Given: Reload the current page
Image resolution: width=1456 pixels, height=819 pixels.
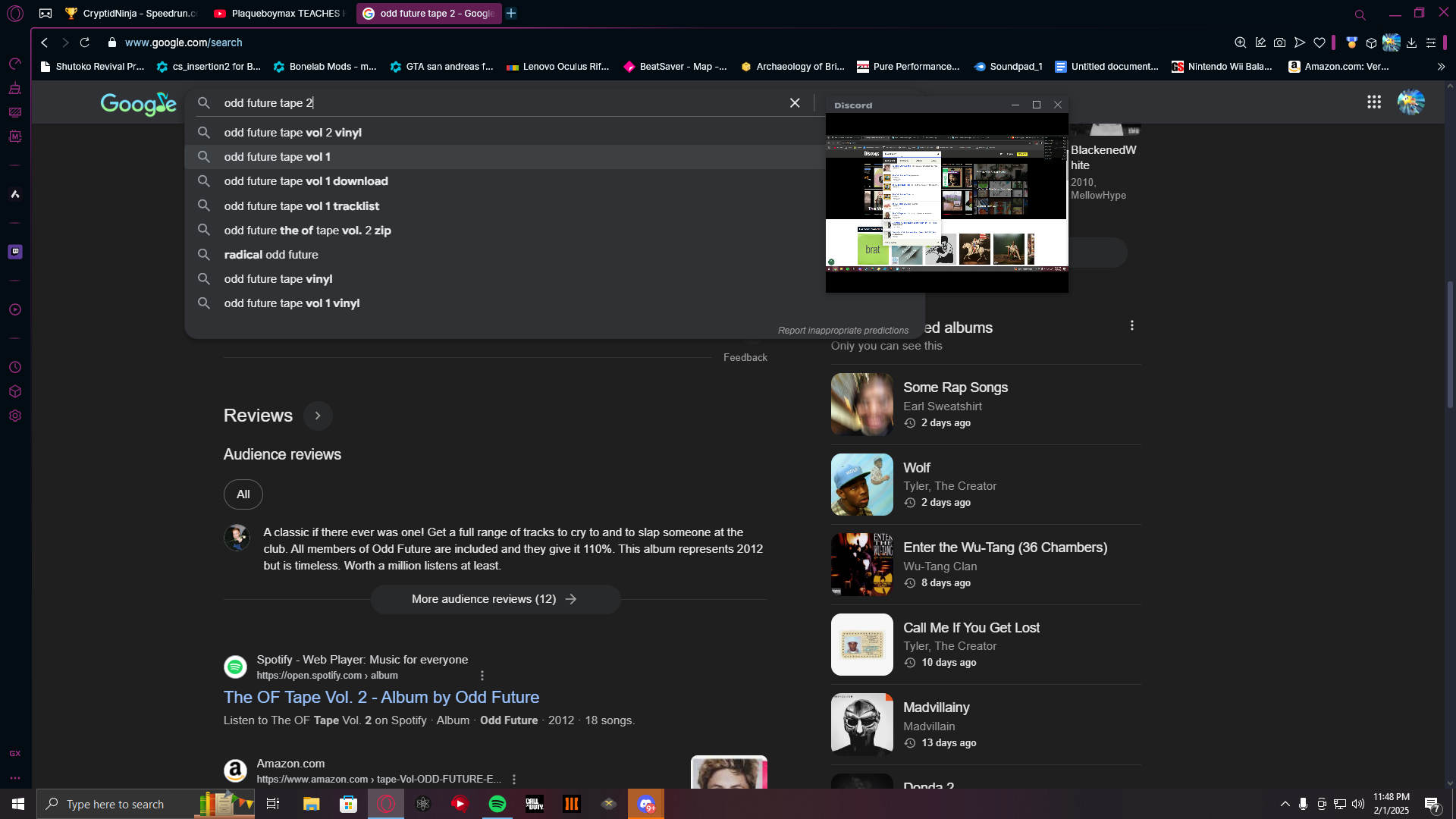Looking at the screenshot, I should tap(85, 43).
